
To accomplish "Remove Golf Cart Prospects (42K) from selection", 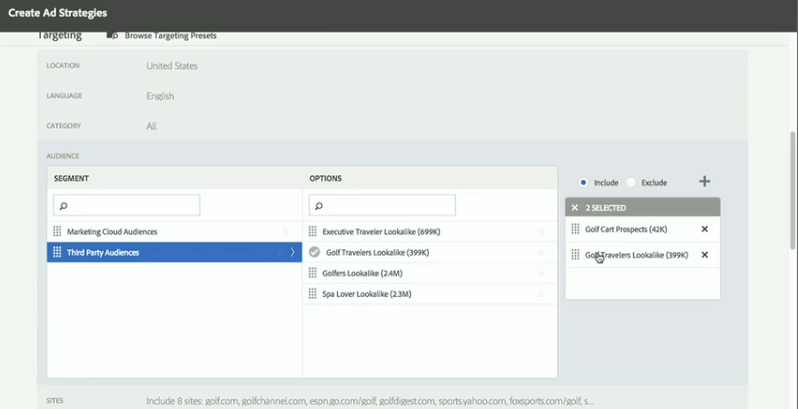I will point(705,229).
